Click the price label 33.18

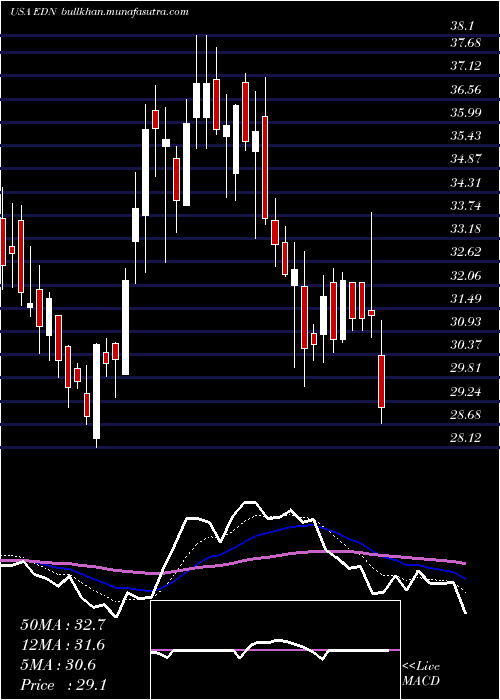pos(466,229)
